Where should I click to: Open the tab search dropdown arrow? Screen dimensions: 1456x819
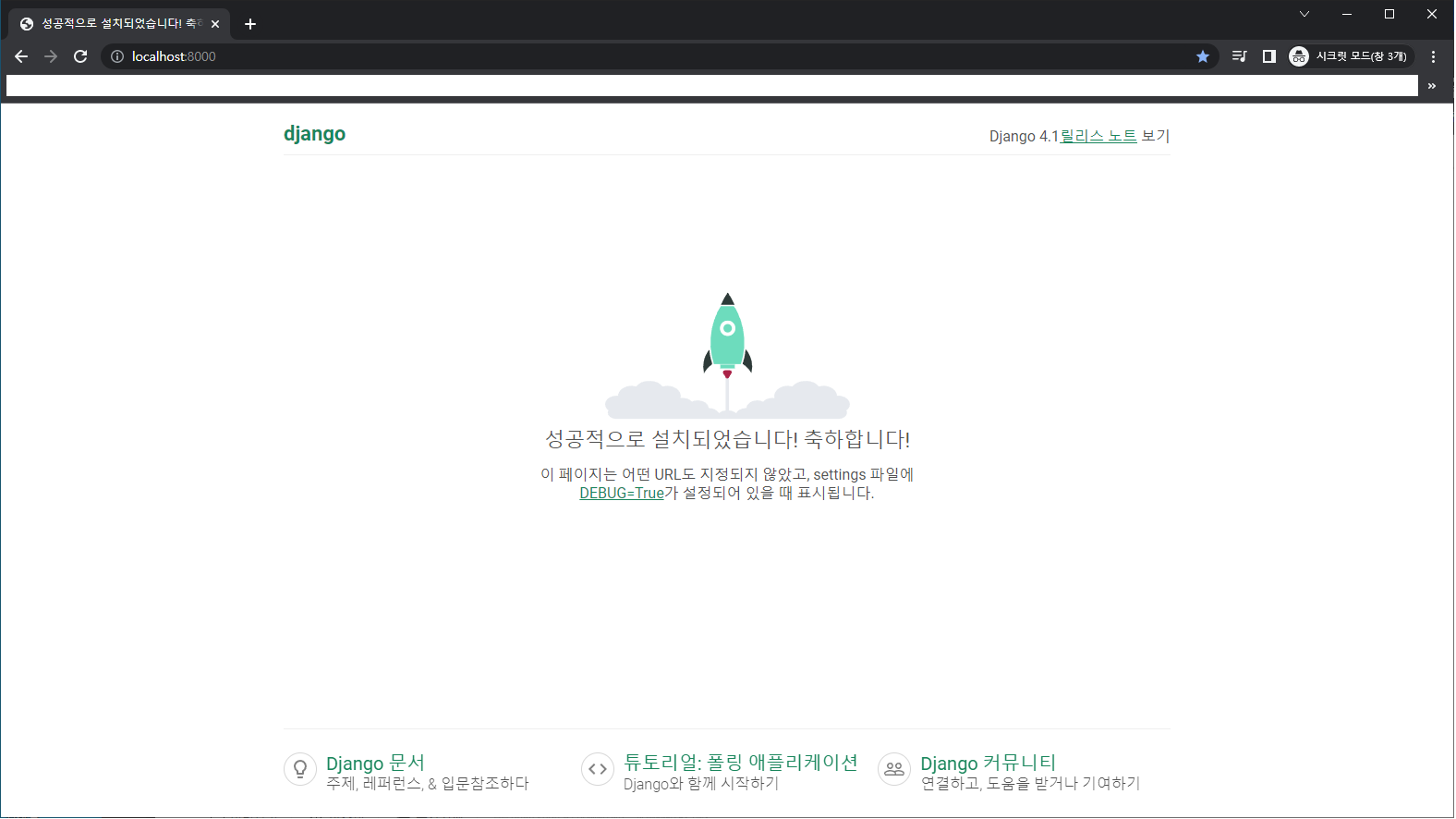[x=1304, y=14]
